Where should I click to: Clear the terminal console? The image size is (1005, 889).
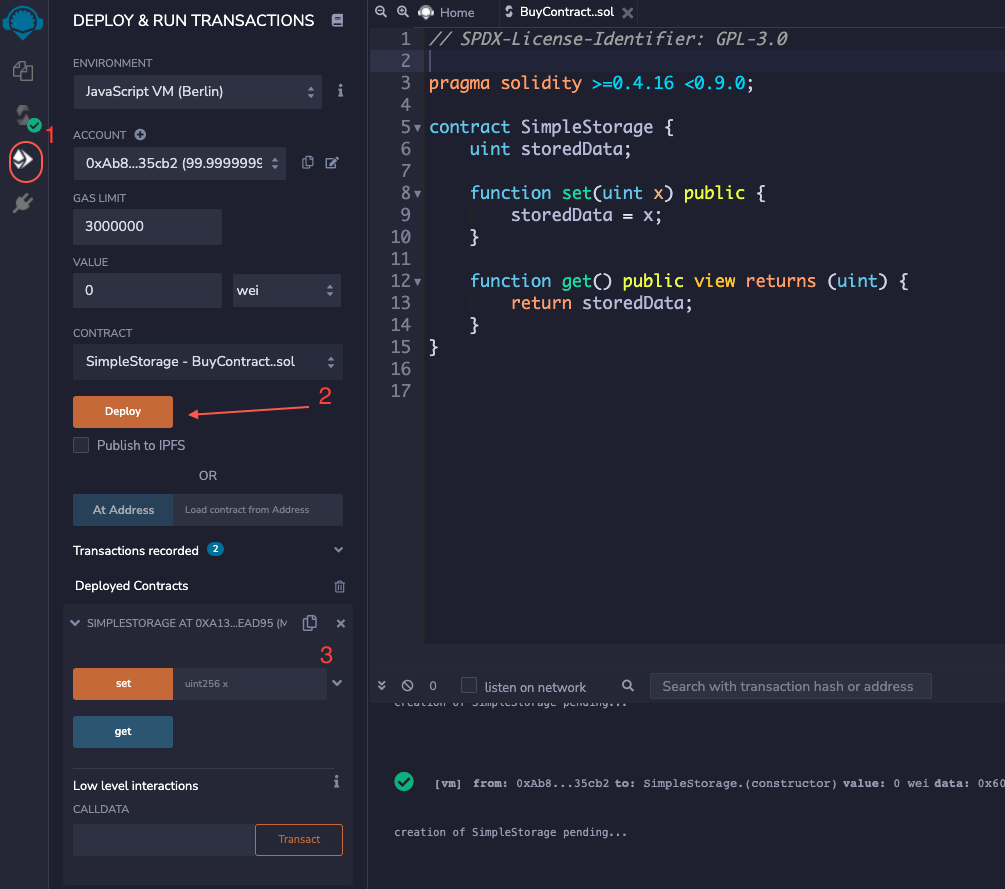point(407,686)
